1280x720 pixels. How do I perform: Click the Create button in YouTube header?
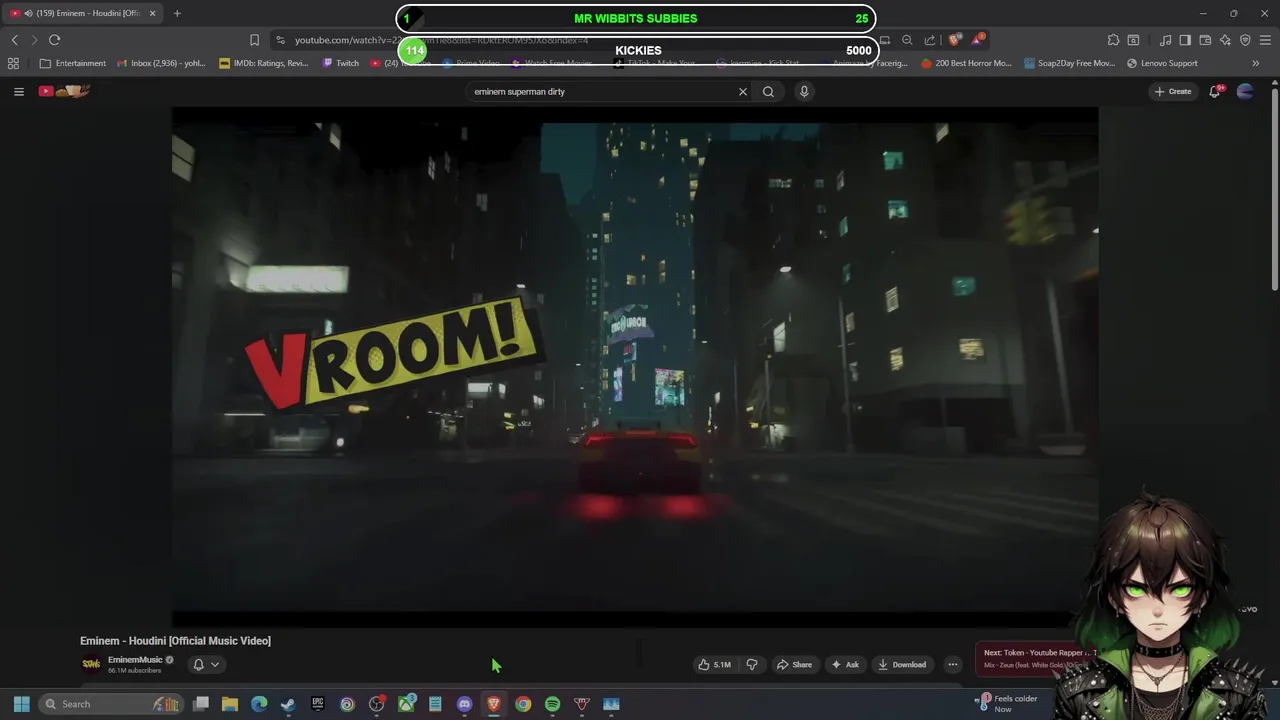point(1173,91)
